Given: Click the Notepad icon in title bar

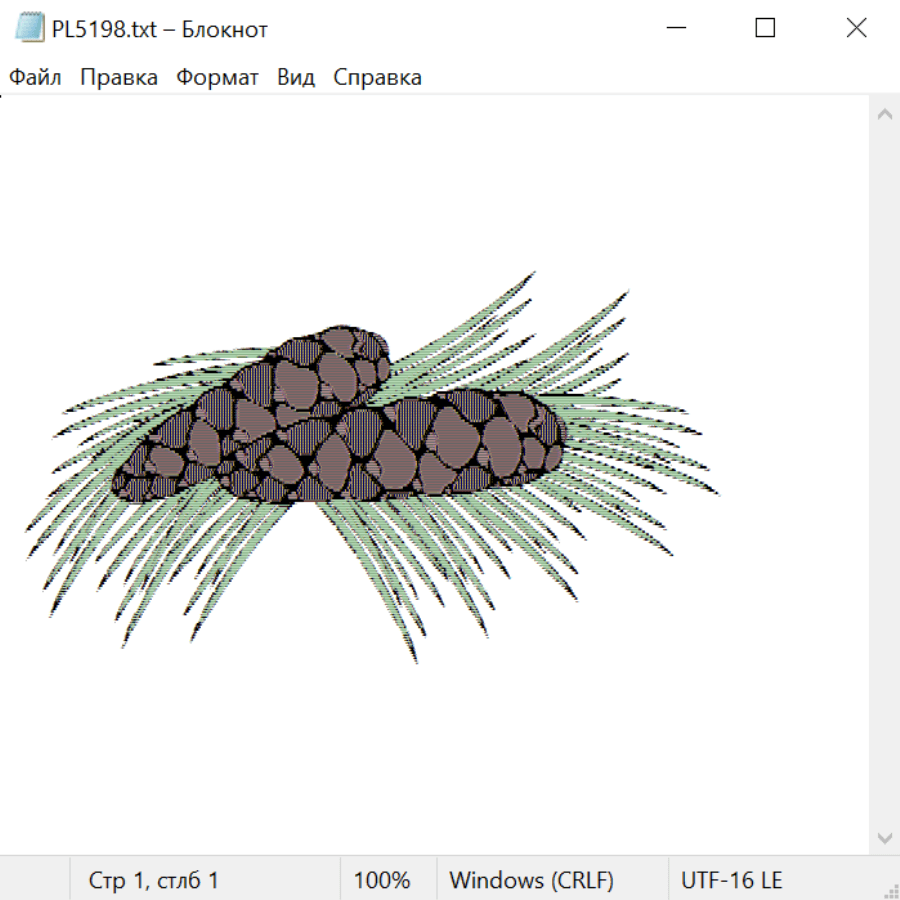Looking at the screenshot, I should pyautogui.click(x=29, y=28).
